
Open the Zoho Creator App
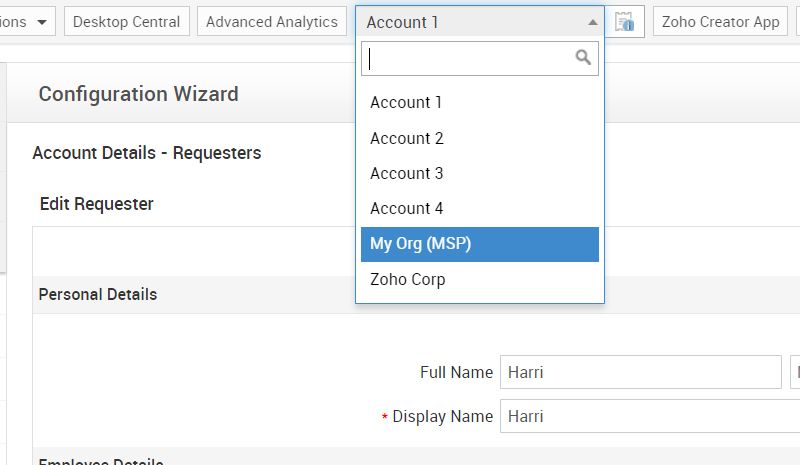(720, 21)
